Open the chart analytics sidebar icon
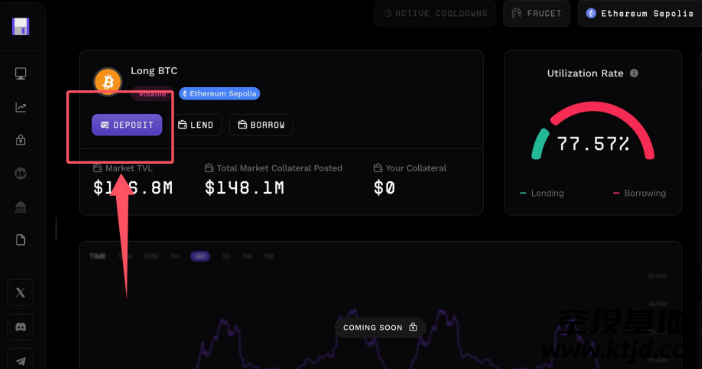This screenshot has width=702, height=369. [x=21, y=107]
